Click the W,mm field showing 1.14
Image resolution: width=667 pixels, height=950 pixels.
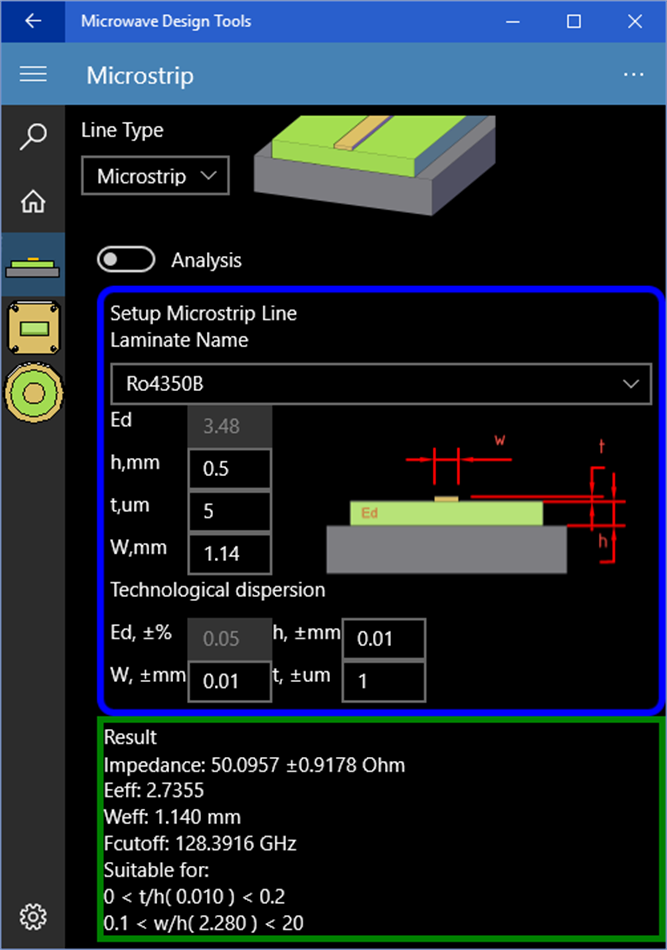[x=230, y=553]
